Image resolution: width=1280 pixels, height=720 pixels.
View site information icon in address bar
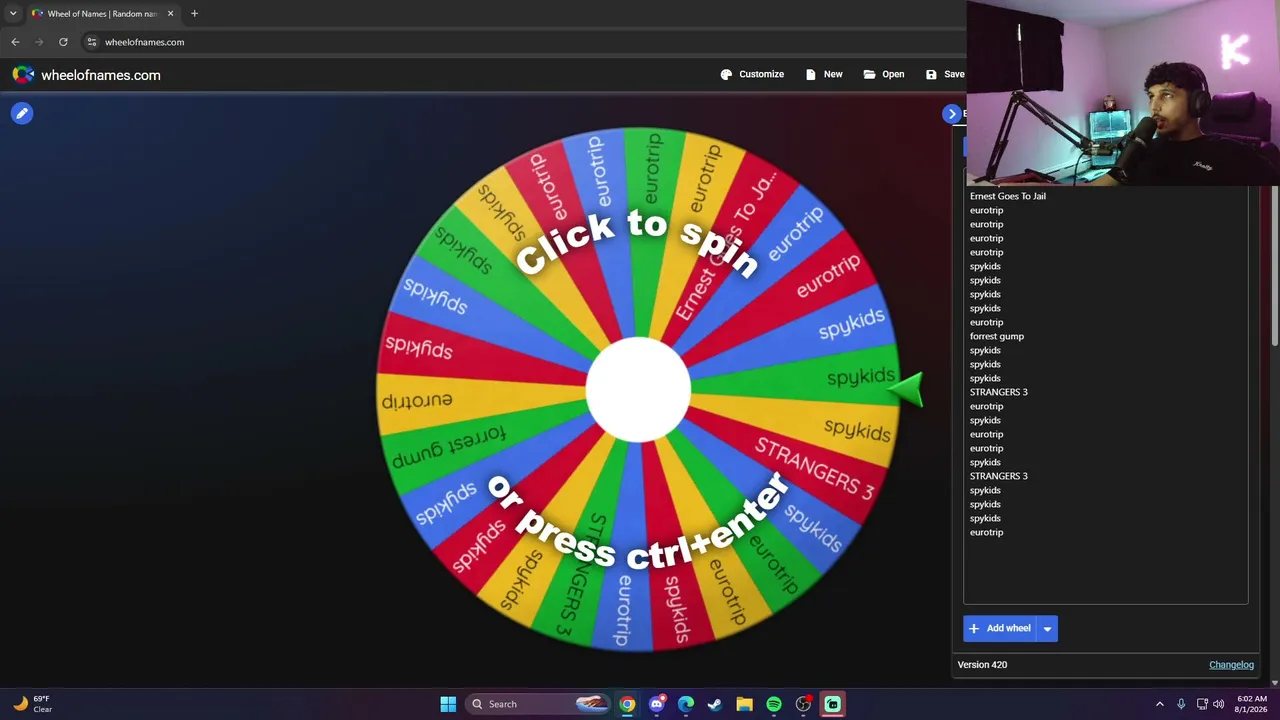(91, 42)
